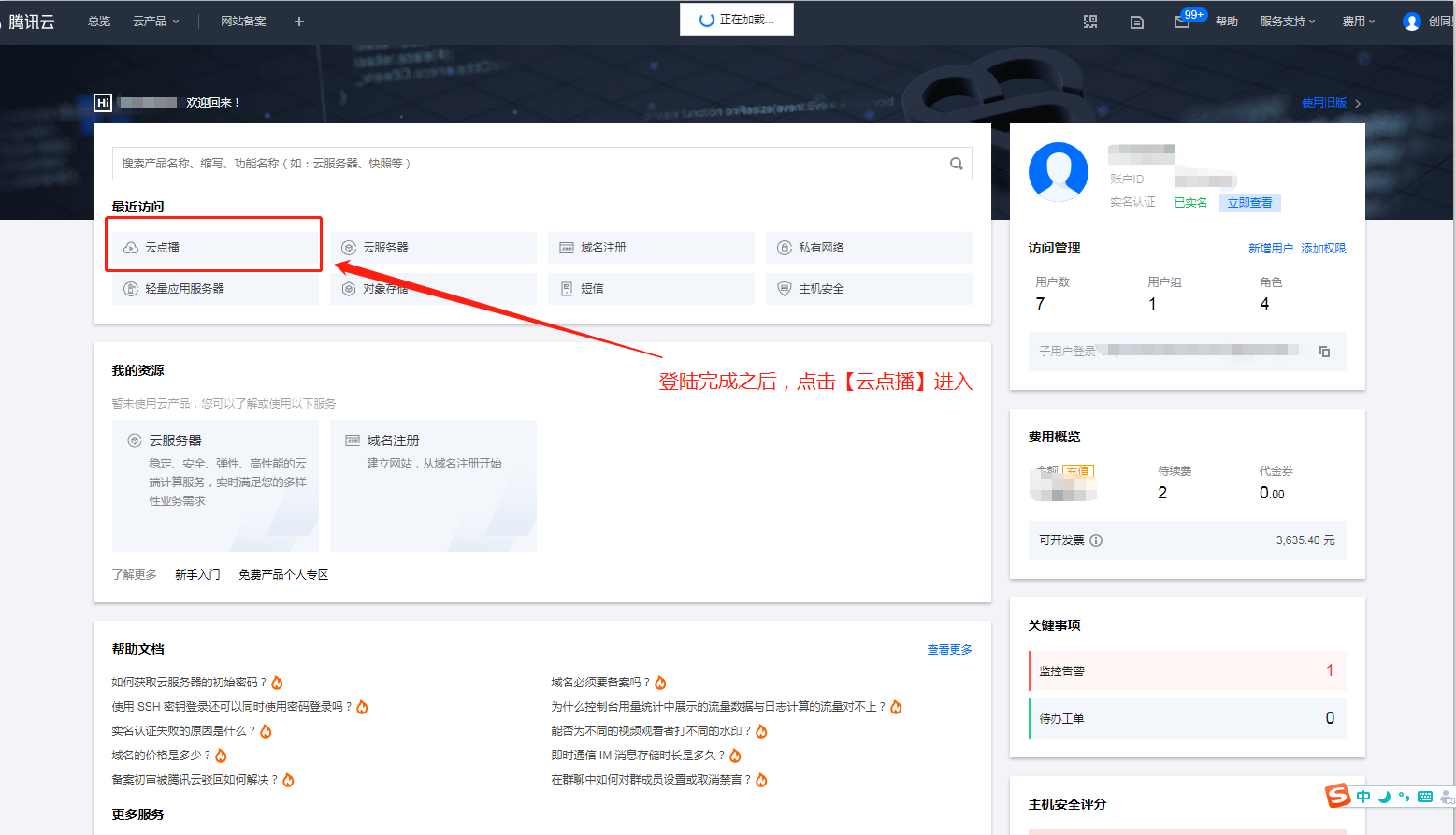Screen dimensions: 1456x835
Task: Open 短信 shortcut
Action: pos(651,289)
